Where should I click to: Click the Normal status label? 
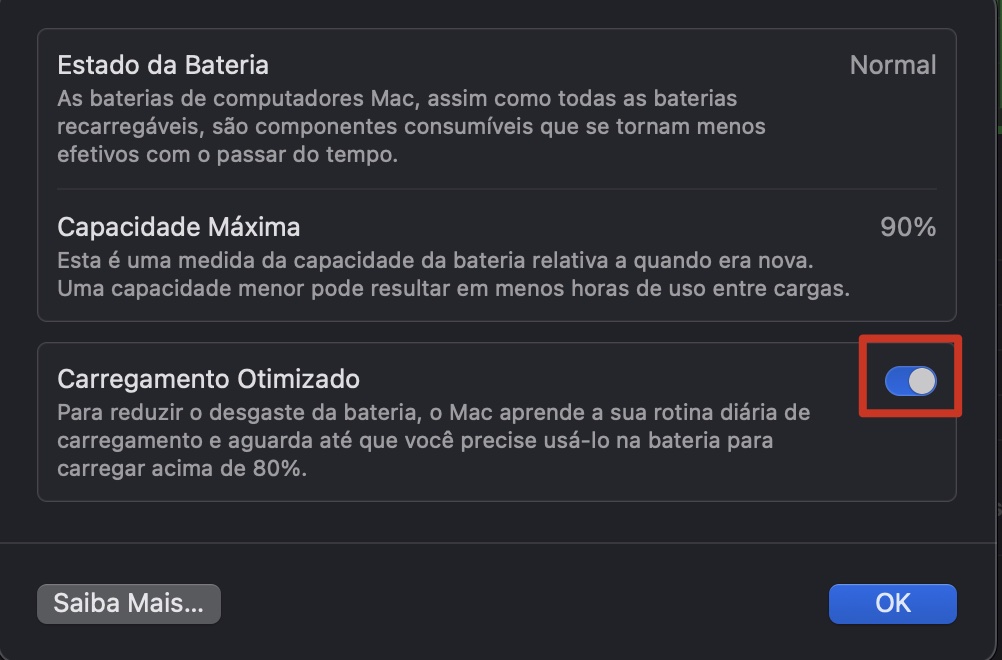click(x=893, y=64)
